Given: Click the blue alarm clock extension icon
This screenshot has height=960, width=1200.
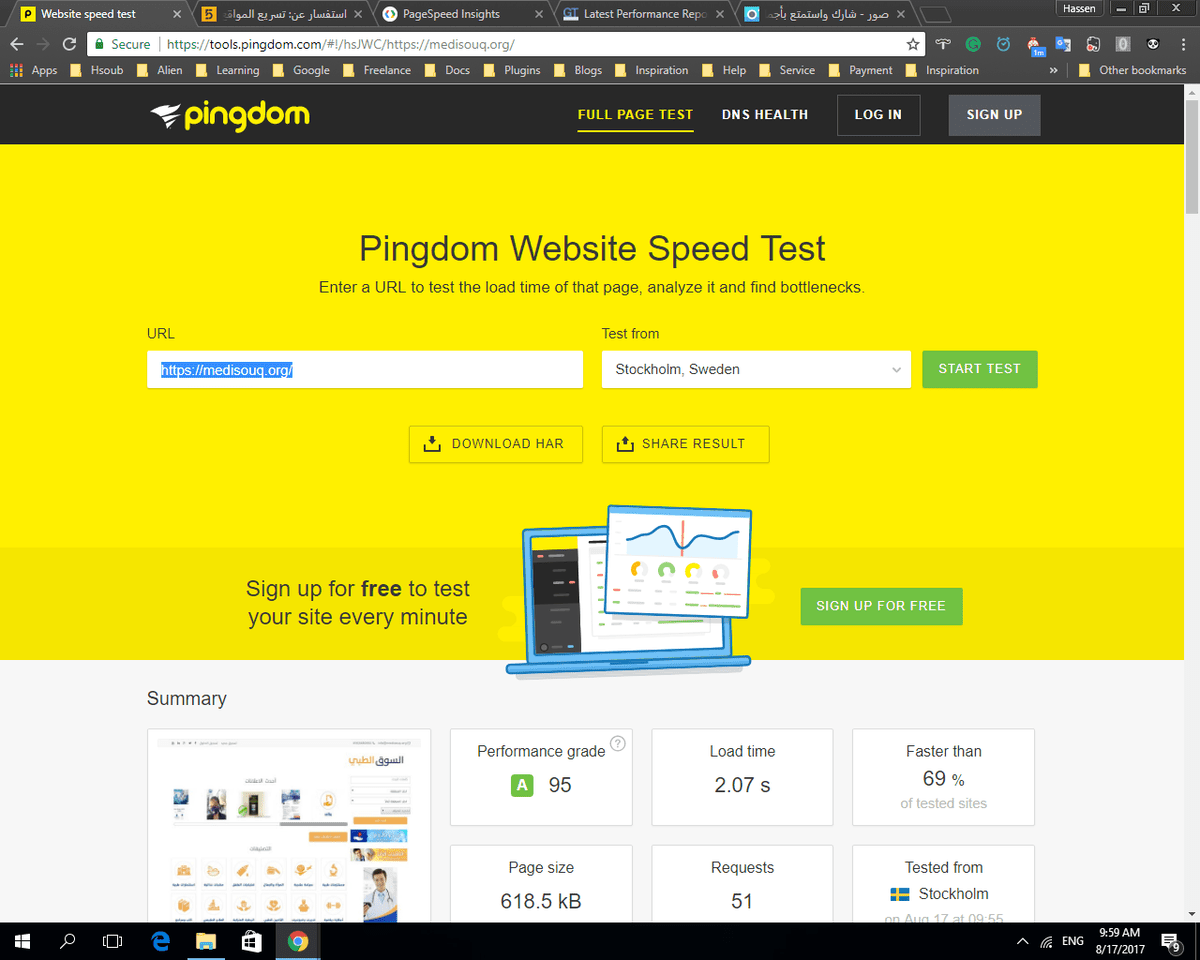Looking at the screenshot, I should [x=1004, y=44].
